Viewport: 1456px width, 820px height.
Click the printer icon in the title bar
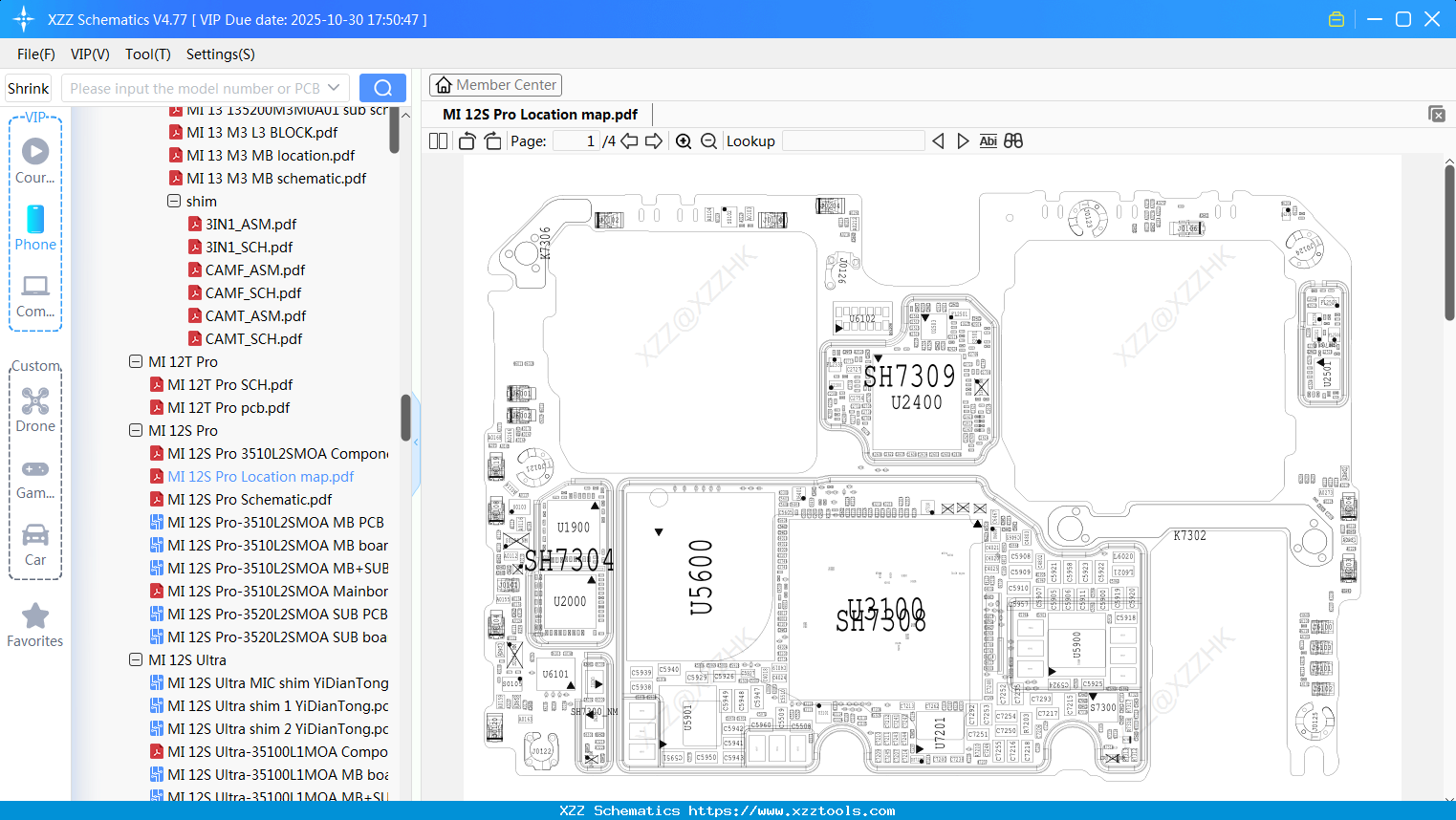(1336, 18)
